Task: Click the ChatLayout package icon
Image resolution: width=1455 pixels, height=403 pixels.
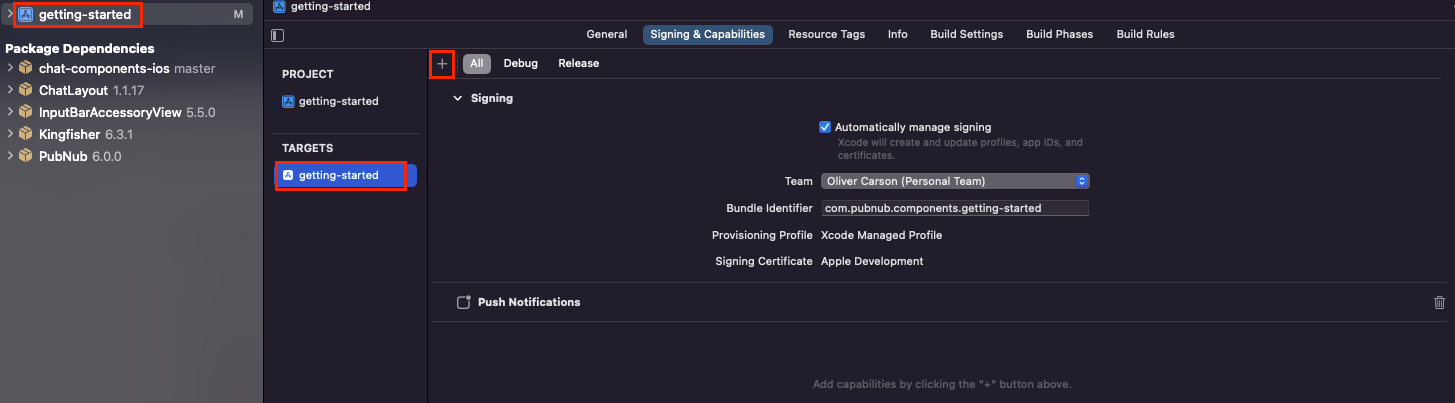Action: [x=26, y=90]
